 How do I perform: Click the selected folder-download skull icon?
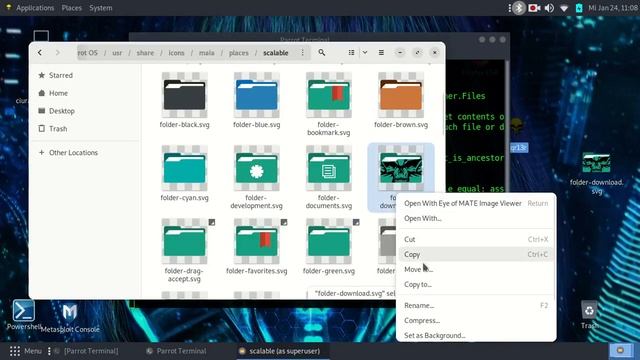[401, 168]
